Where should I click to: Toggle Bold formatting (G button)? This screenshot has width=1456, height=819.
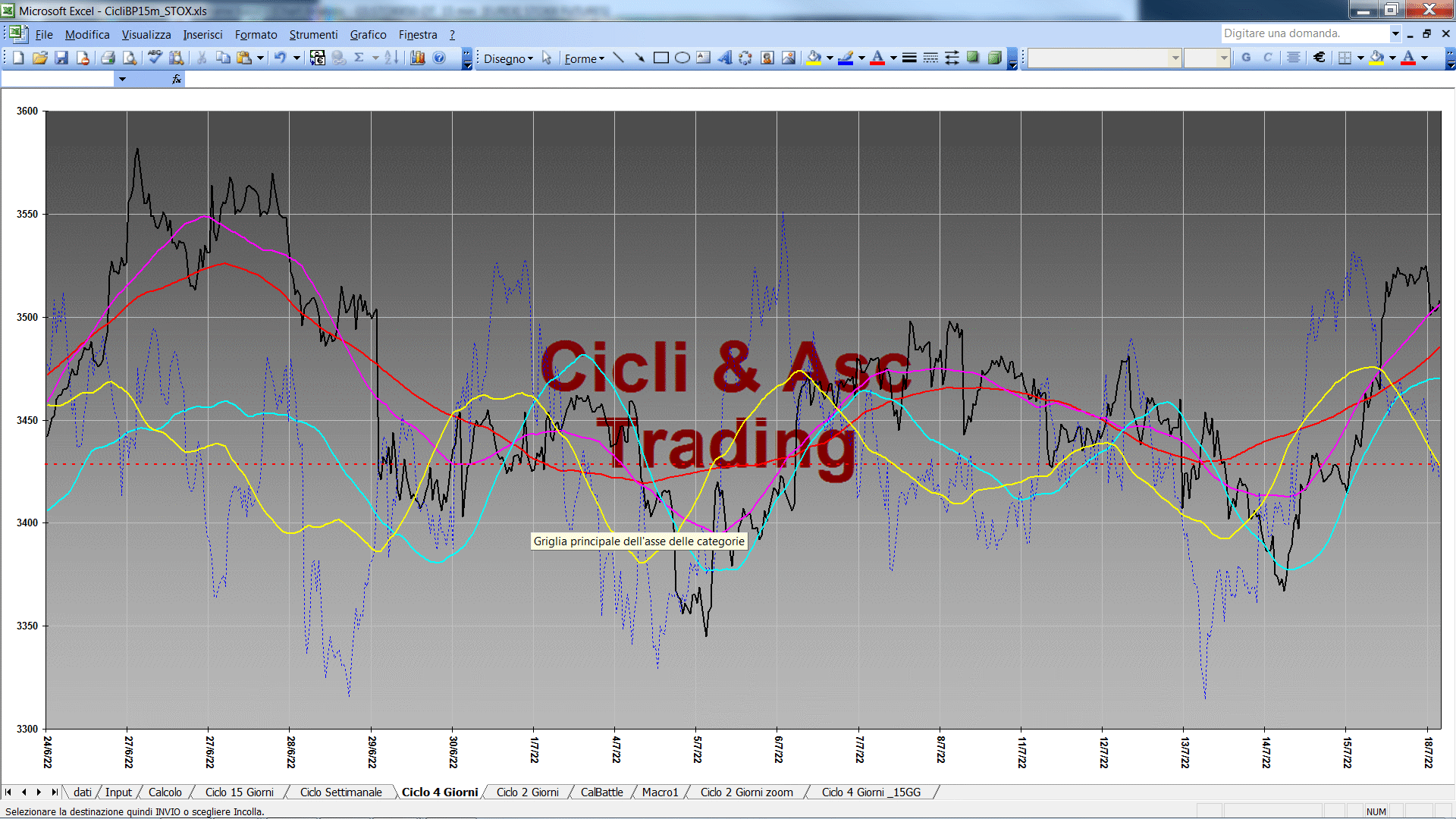1246,58
